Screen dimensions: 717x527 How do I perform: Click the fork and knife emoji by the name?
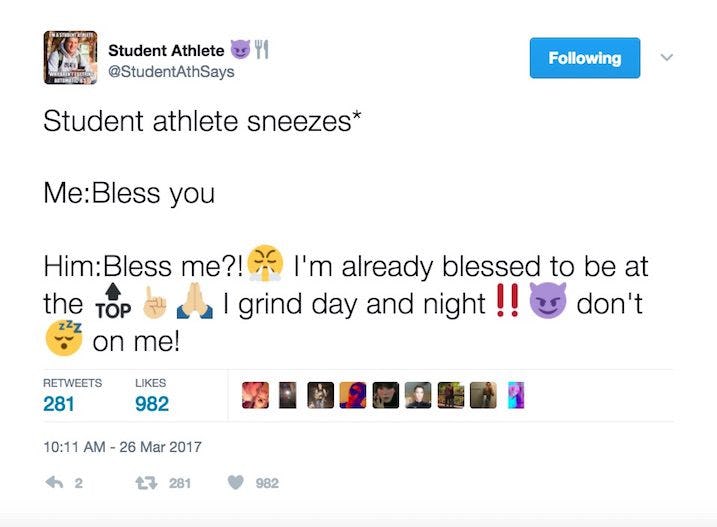pyautogui.click(x=264, y=48)
